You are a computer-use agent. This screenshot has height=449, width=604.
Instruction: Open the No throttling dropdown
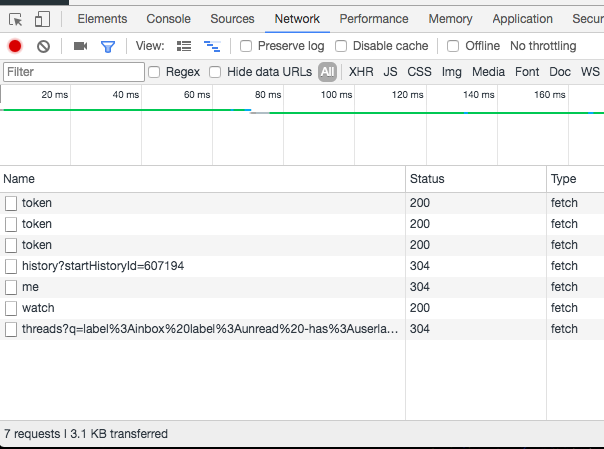tap(543, 46)
